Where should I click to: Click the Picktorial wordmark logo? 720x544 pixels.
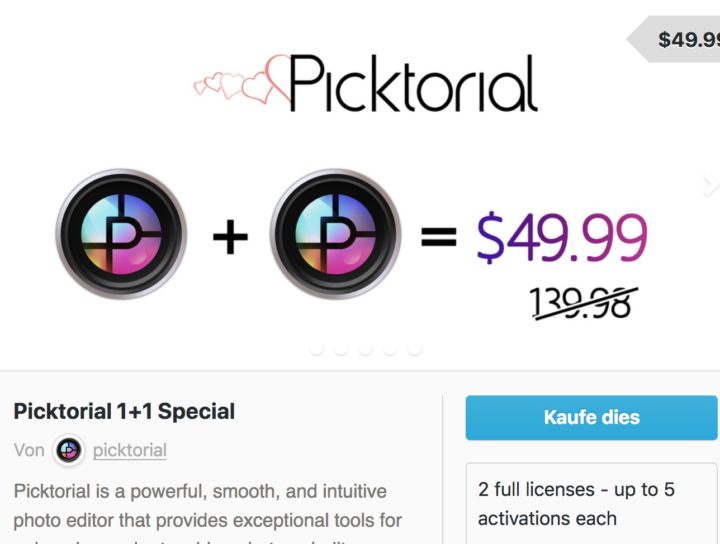point(413,83)
